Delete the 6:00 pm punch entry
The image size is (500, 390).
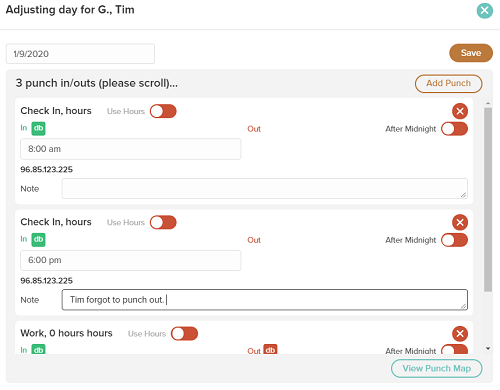coord(460,222)
